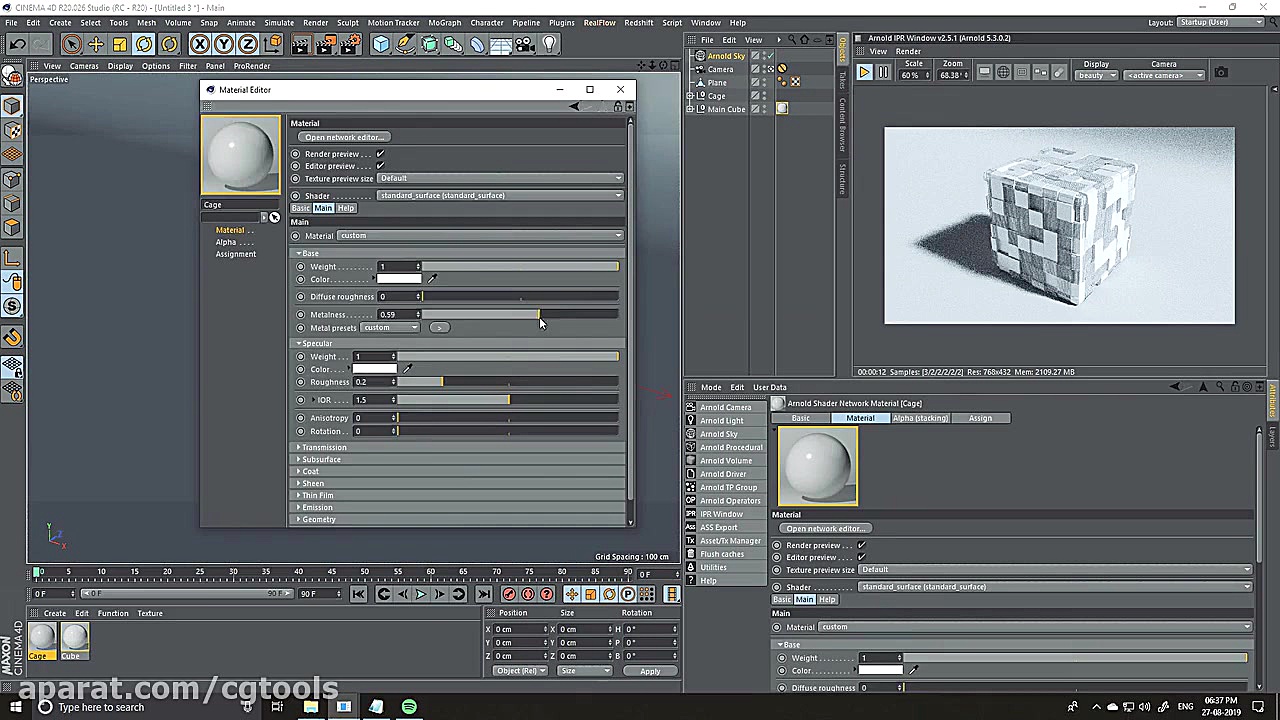1280x720 pixels.
Task: Switch to Alpha tab in Material Editor sidebar
Action: point(227,242)
